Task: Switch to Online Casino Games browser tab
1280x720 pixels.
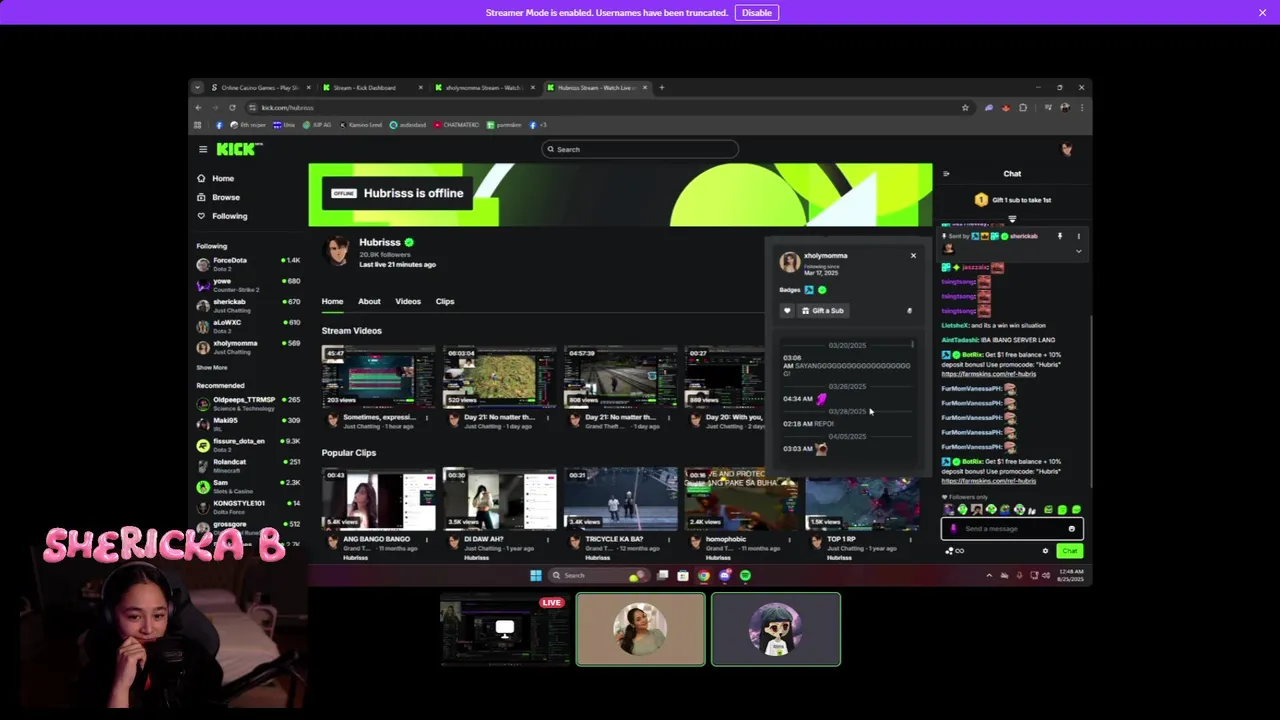Action: point(260,88)
